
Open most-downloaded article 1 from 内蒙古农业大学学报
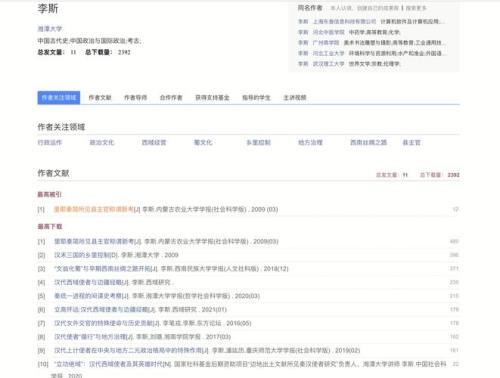pyautogui.click(x=95, y=241)
